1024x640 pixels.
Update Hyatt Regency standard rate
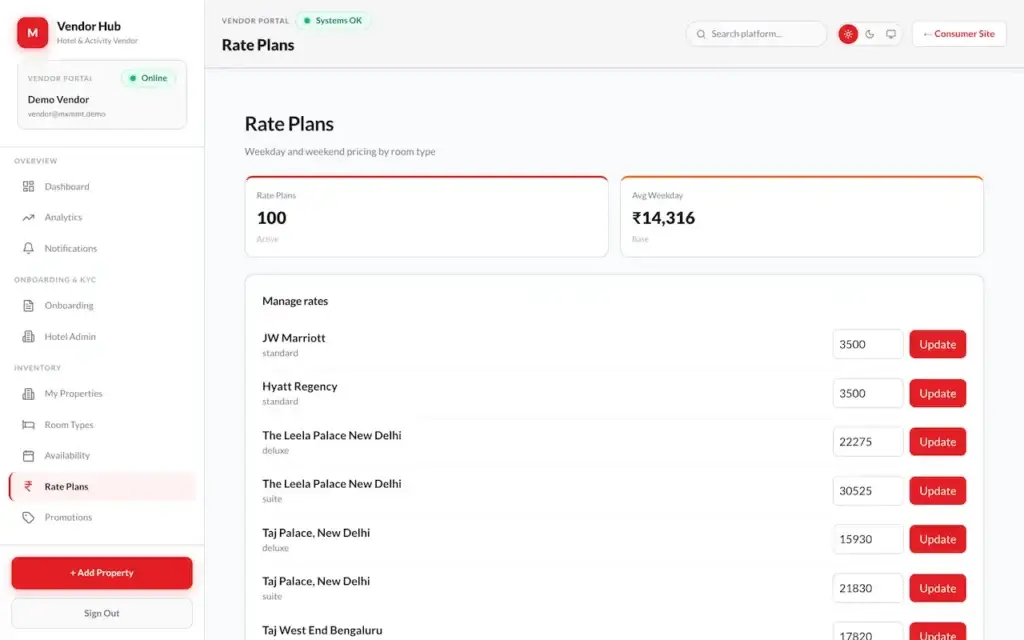(x=937, y=393)
